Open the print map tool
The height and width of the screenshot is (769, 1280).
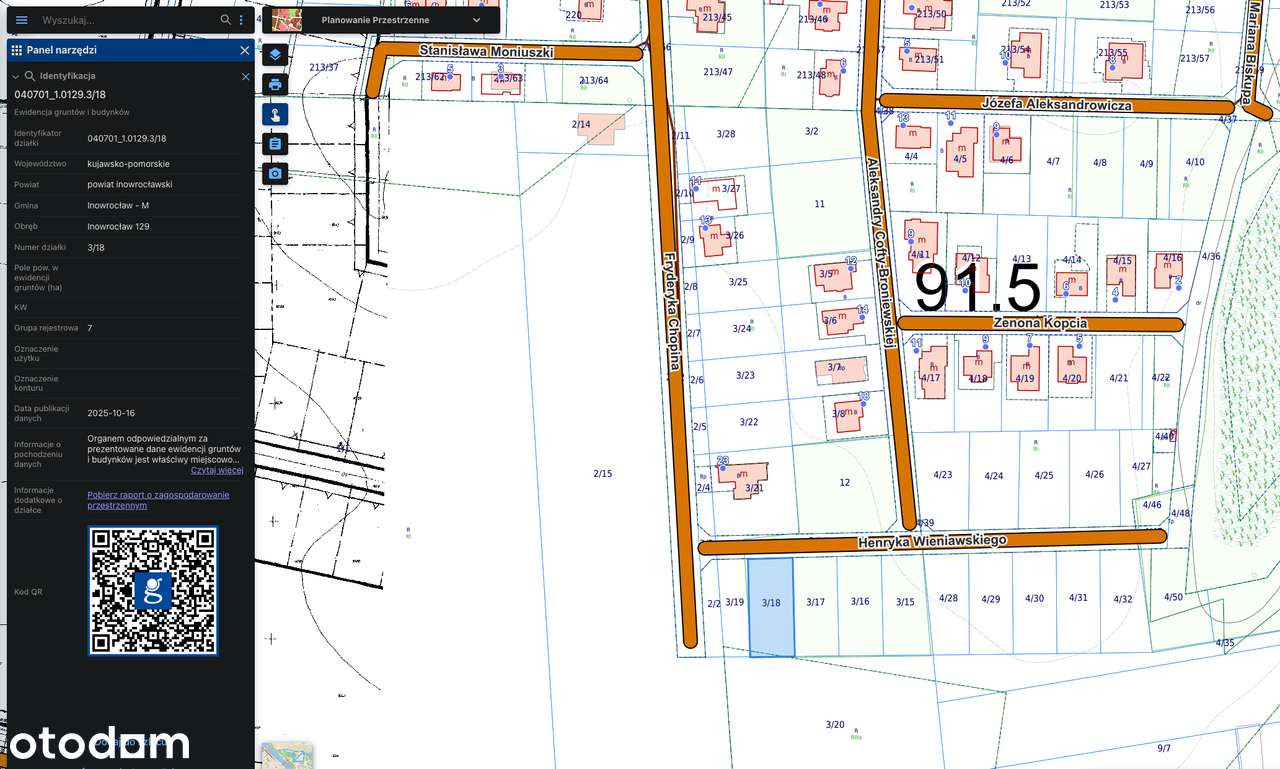[275, 84]
